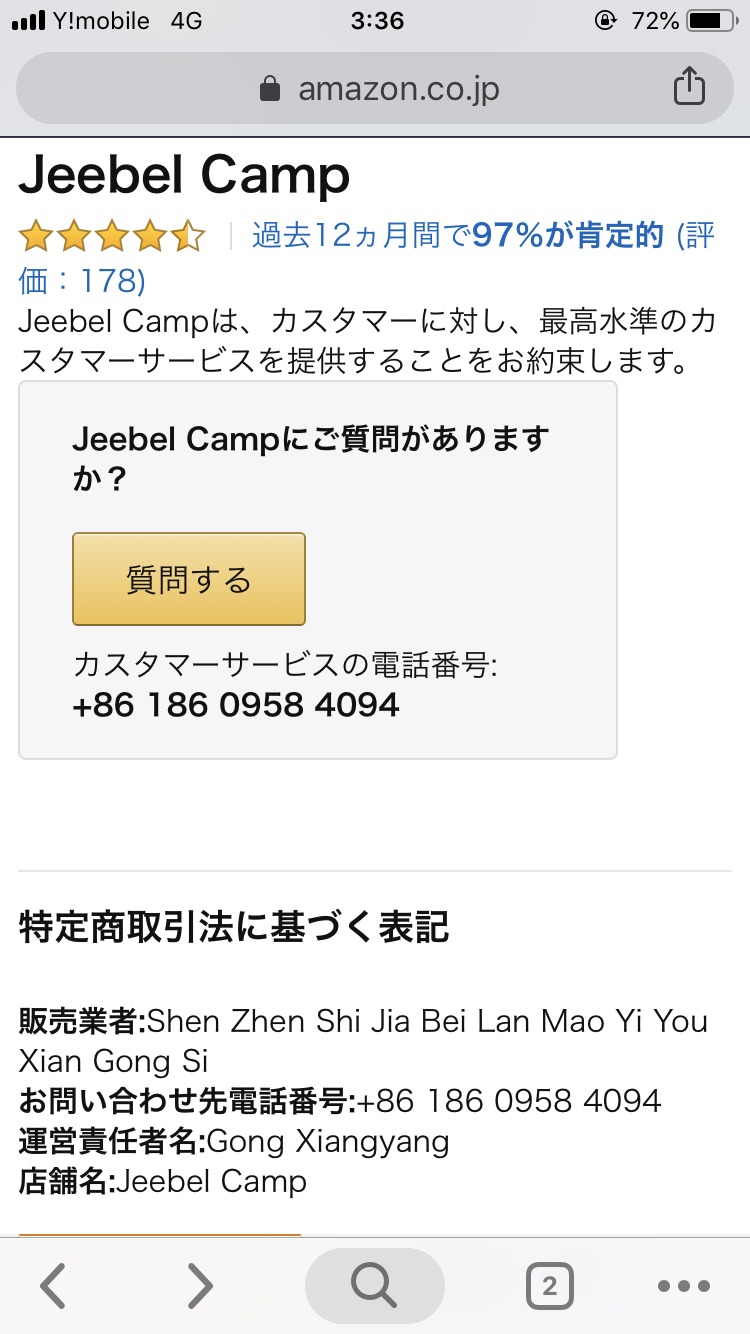Viewport: 750px width, 1334px height.
Task: Tap the 特定商取引法に基づく表記 heading
Action: tap(234, 928)
